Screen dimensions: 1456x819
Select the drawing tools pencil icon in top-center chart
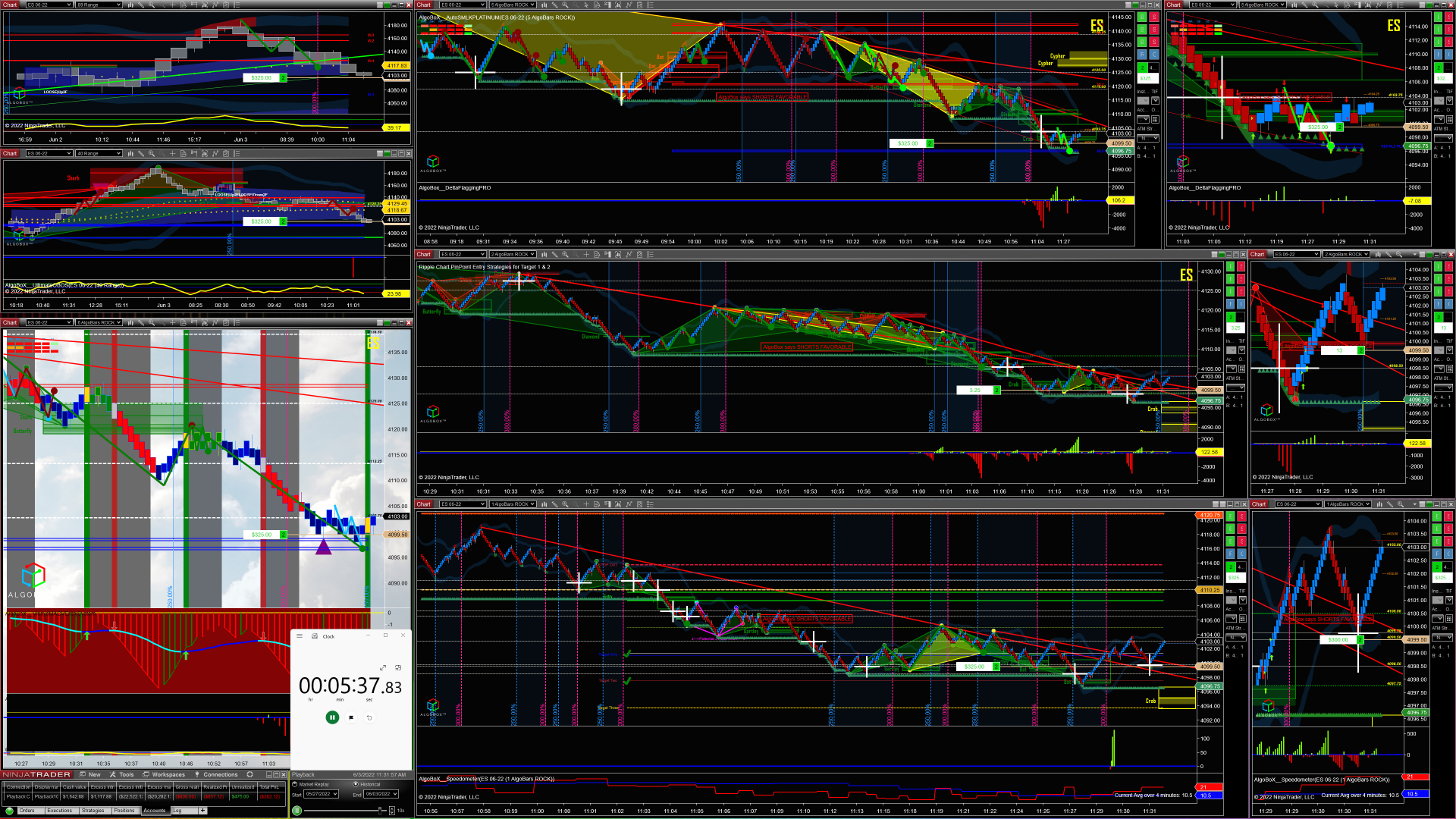click(x=554, y=5)
